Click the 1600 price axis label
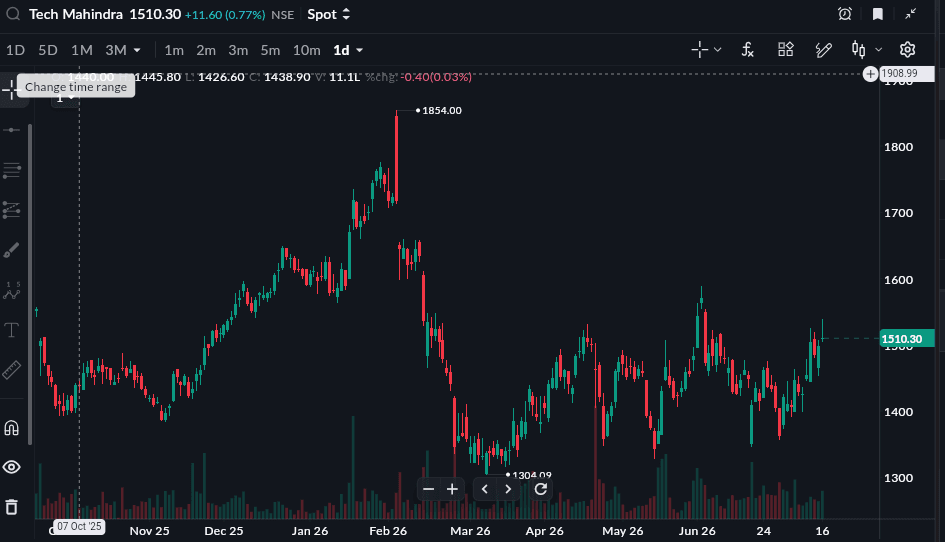This screenshot has width=945, height=542. (x=898, y=280)
